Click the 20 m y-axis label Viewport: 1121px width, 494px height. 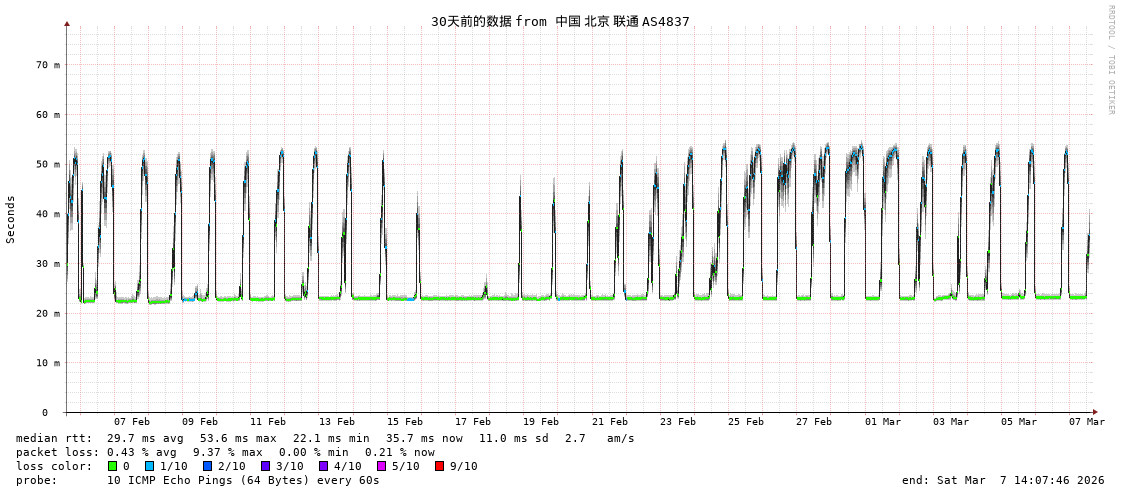click(48, 314)
